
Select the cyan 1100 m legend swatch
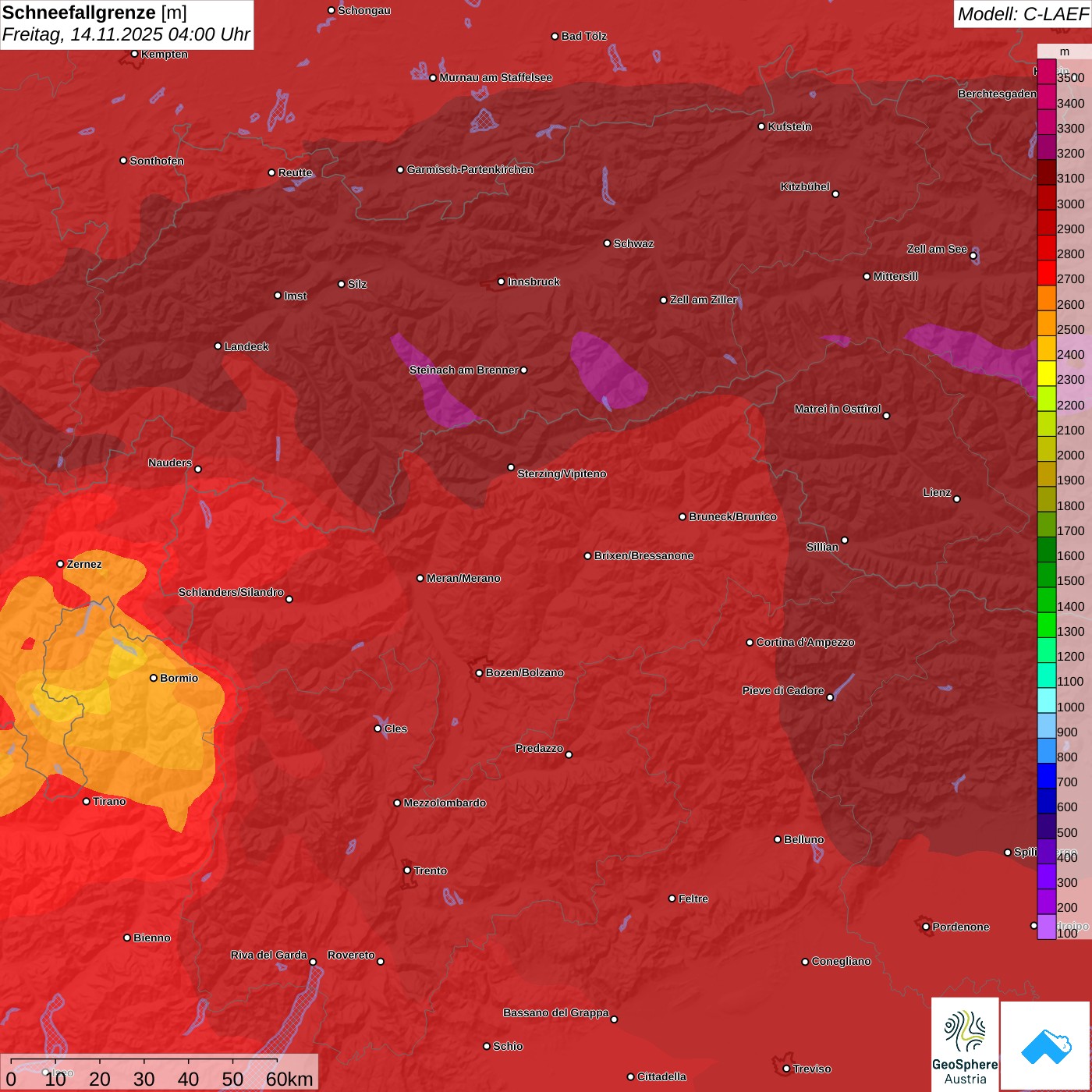coord(1047,675)
